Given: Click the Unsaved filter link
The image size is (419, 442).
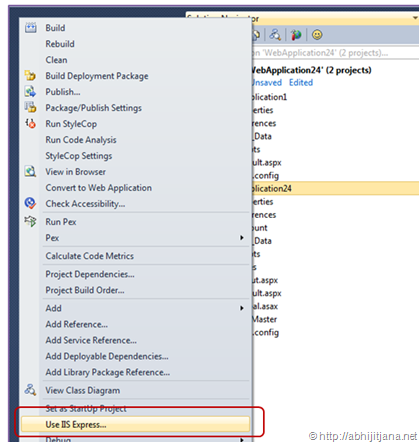Looking at the screenshot, I should (x=267, y=83).
